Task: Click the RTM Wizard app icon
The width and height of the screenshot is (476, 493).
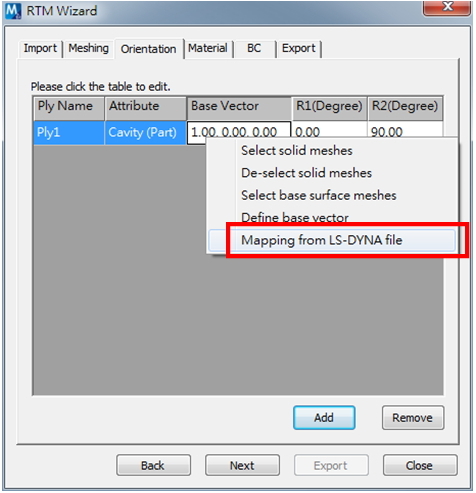Action: pos(13,11)
